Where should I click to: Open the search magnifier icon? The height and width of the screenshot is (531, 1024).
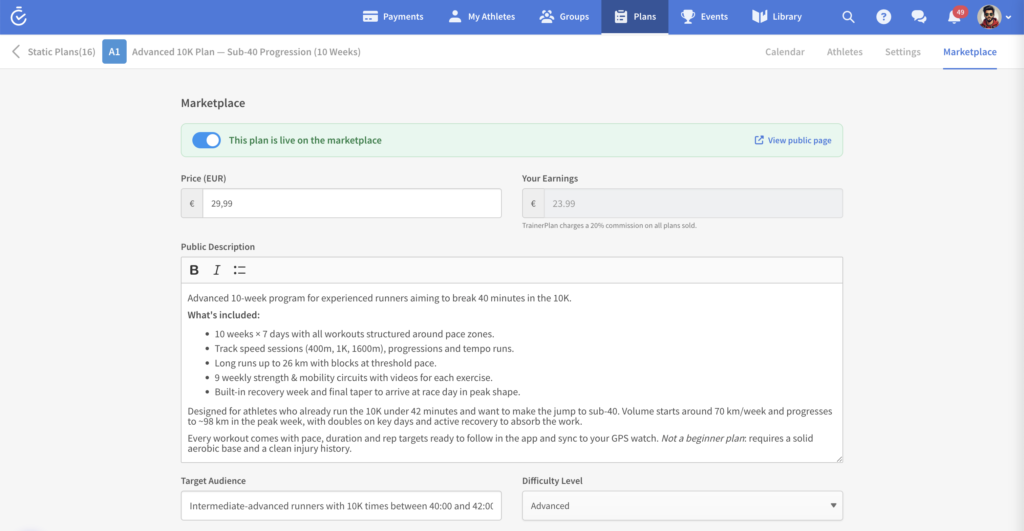click(848, 17)
